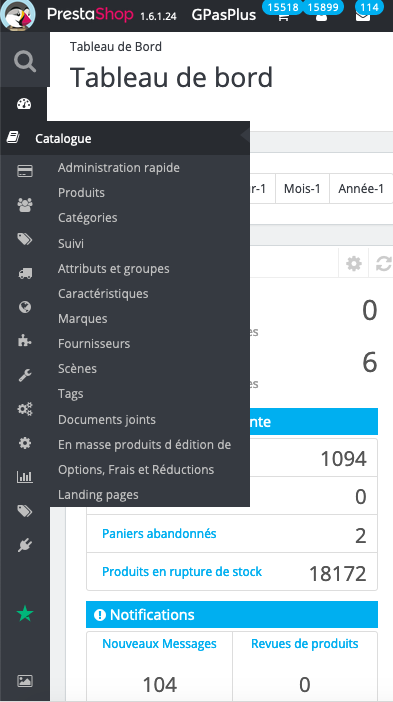Open Produits en rupture de stock link
393x702 pixels.
[x=182, y=572]
